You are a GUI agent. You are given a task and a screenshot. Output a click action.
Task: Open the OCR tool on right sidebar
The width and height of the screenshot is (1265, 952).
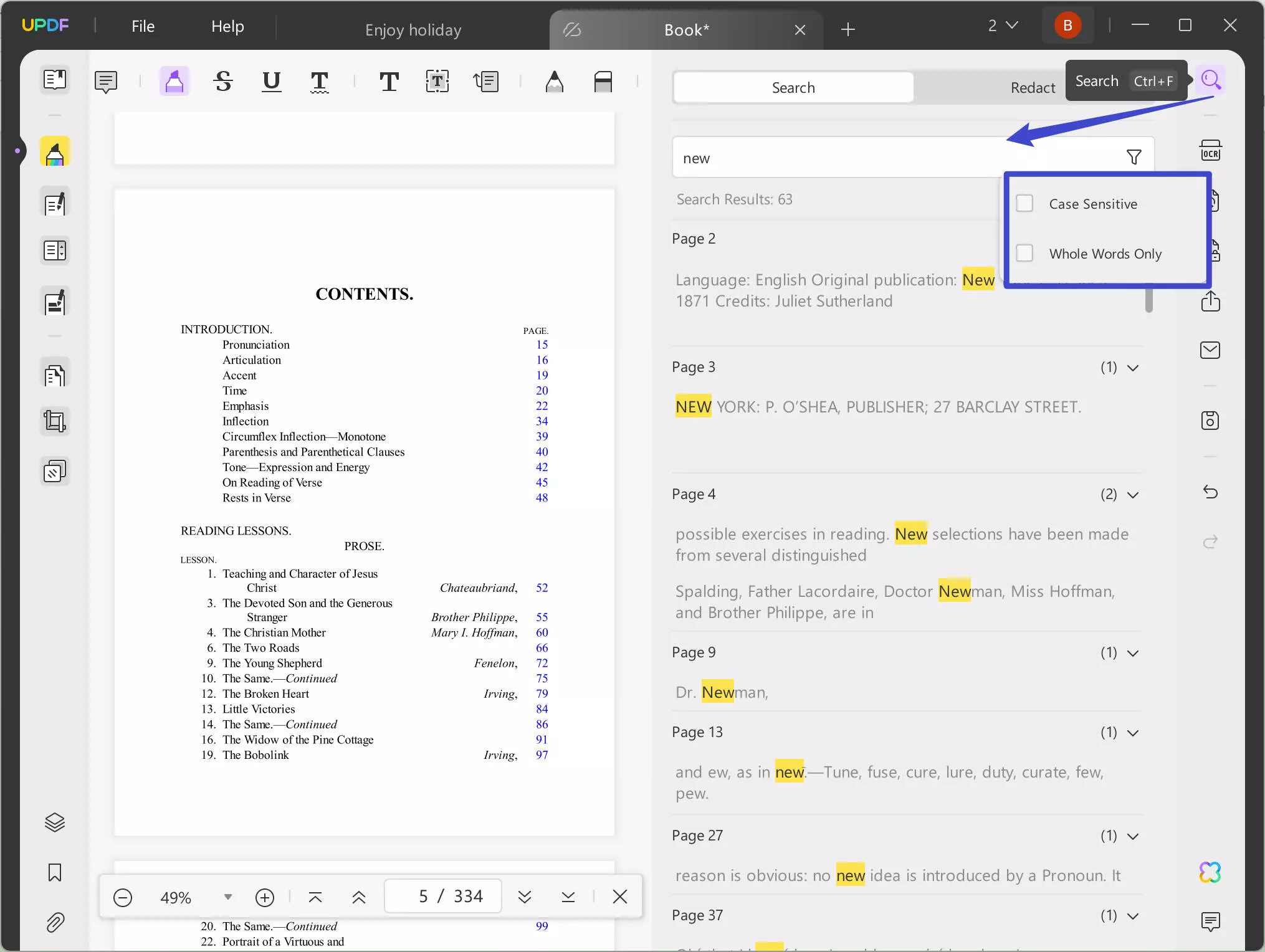[x=1210, y=151]
